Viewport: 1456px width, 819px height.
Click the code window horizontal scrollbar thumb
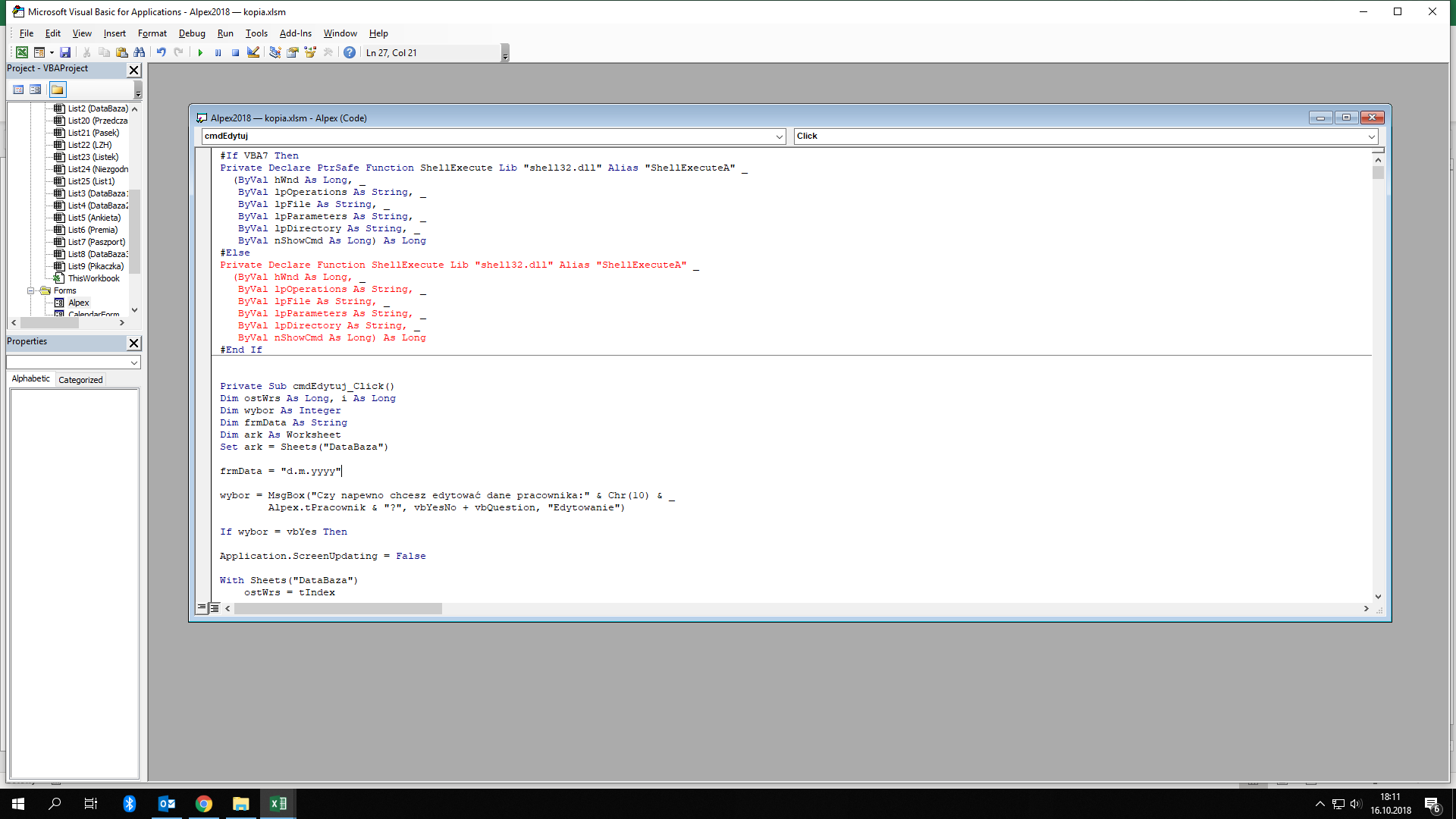tap(337, 608)
